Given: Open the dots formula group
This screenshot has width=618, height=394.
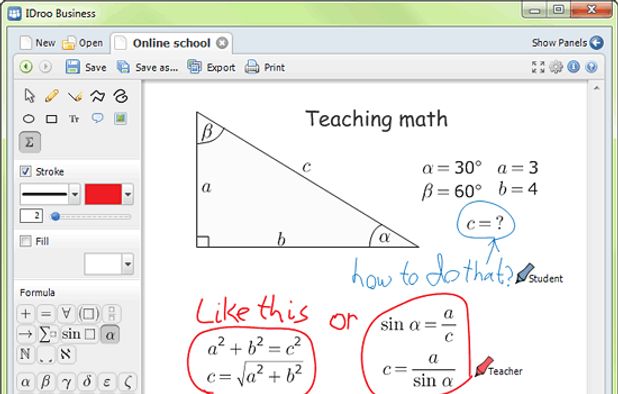Looking at the screenshot, I should (46, 355).
